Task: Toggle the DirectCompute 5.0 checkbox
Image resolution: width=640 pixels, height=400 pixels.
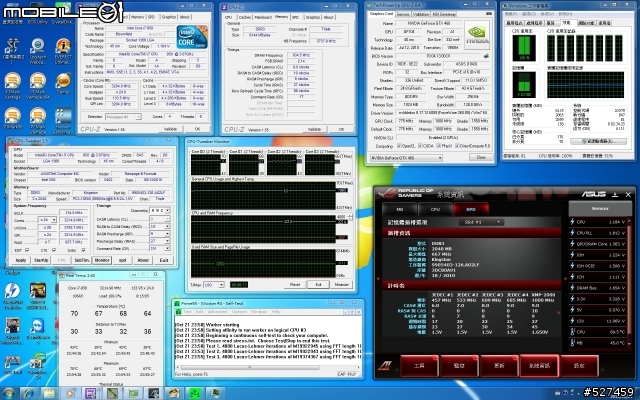Action: 457,146
